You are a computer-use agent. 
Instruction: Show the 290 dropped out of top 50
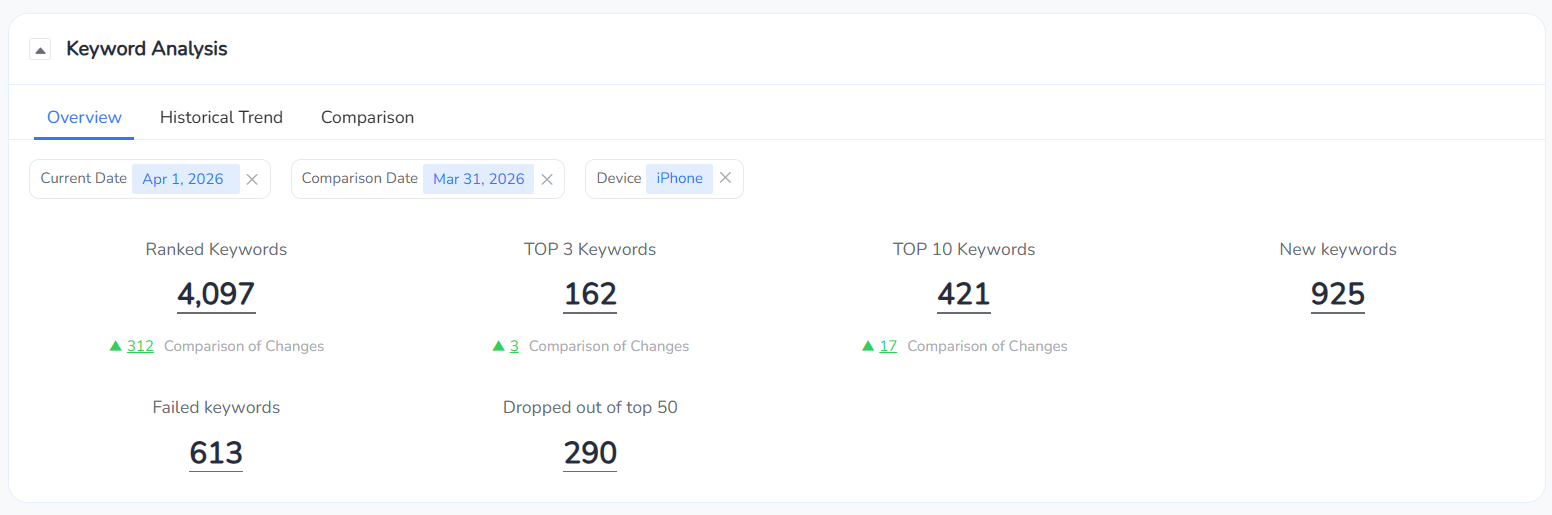pos(590,453)
